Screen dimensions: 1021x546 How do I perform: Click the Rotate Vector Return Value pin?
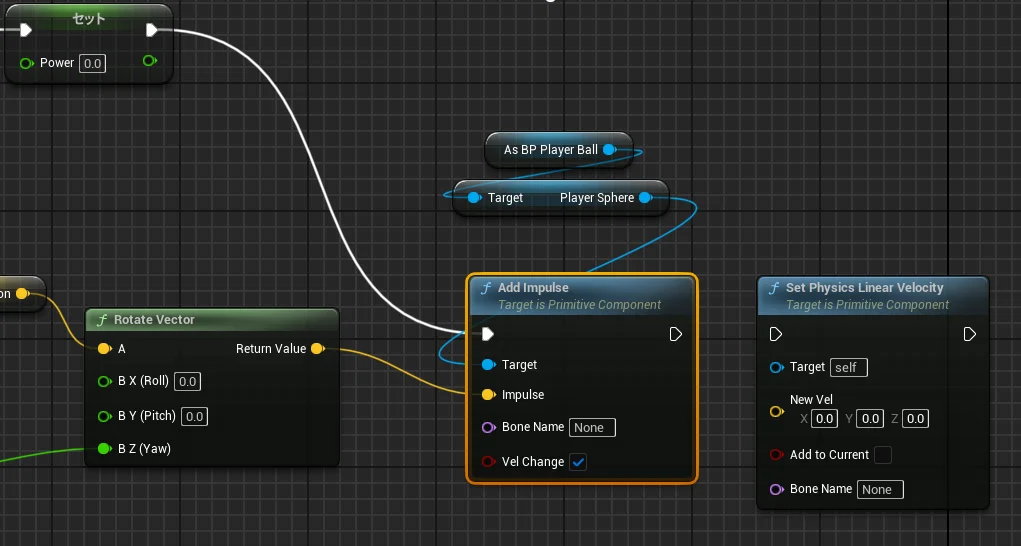(317, 349)
